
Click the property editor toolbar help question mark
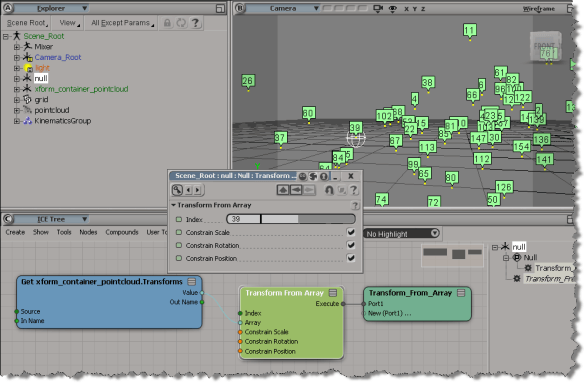(354, 190)
